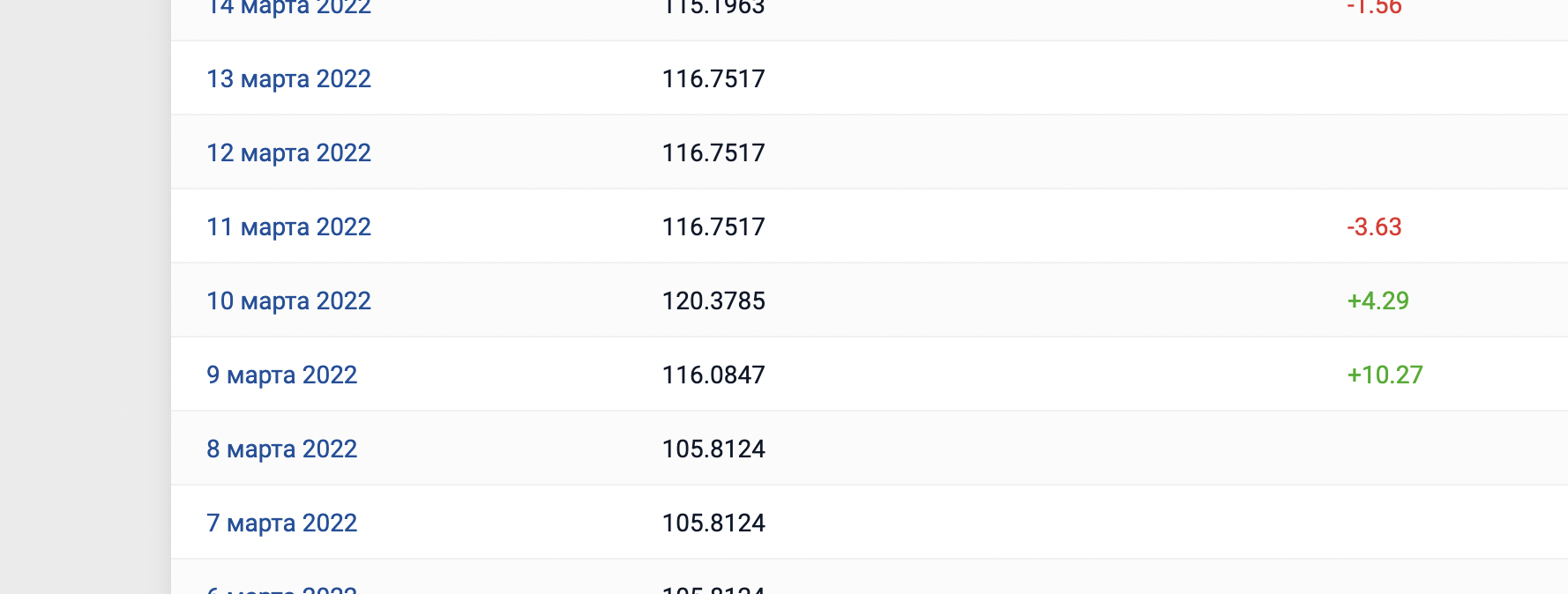Image resolution: width=1568 pixels, height=594 pixels.
Task: Follow the 10 марта 2022 link
Action: (288, 301)
